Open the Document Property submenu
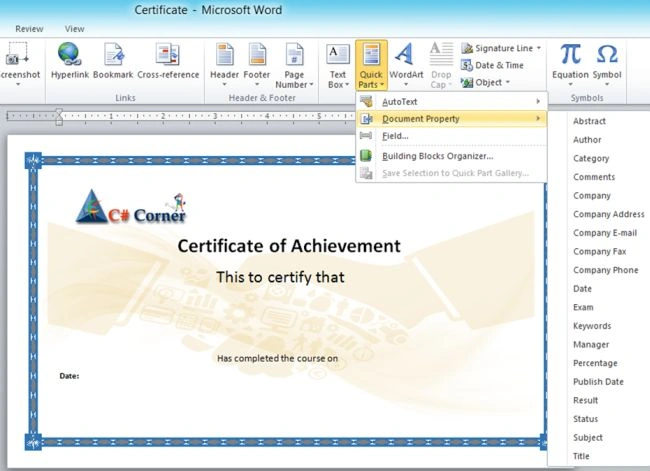Image resolution: width=650 pixels, height=471 pixels. (x=451, y=119)
